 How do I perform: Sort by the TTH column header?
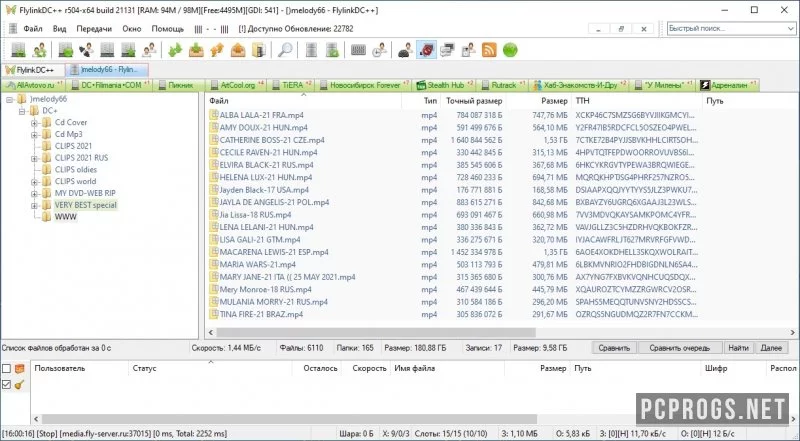pyautogui.click(x=637, y=101)
